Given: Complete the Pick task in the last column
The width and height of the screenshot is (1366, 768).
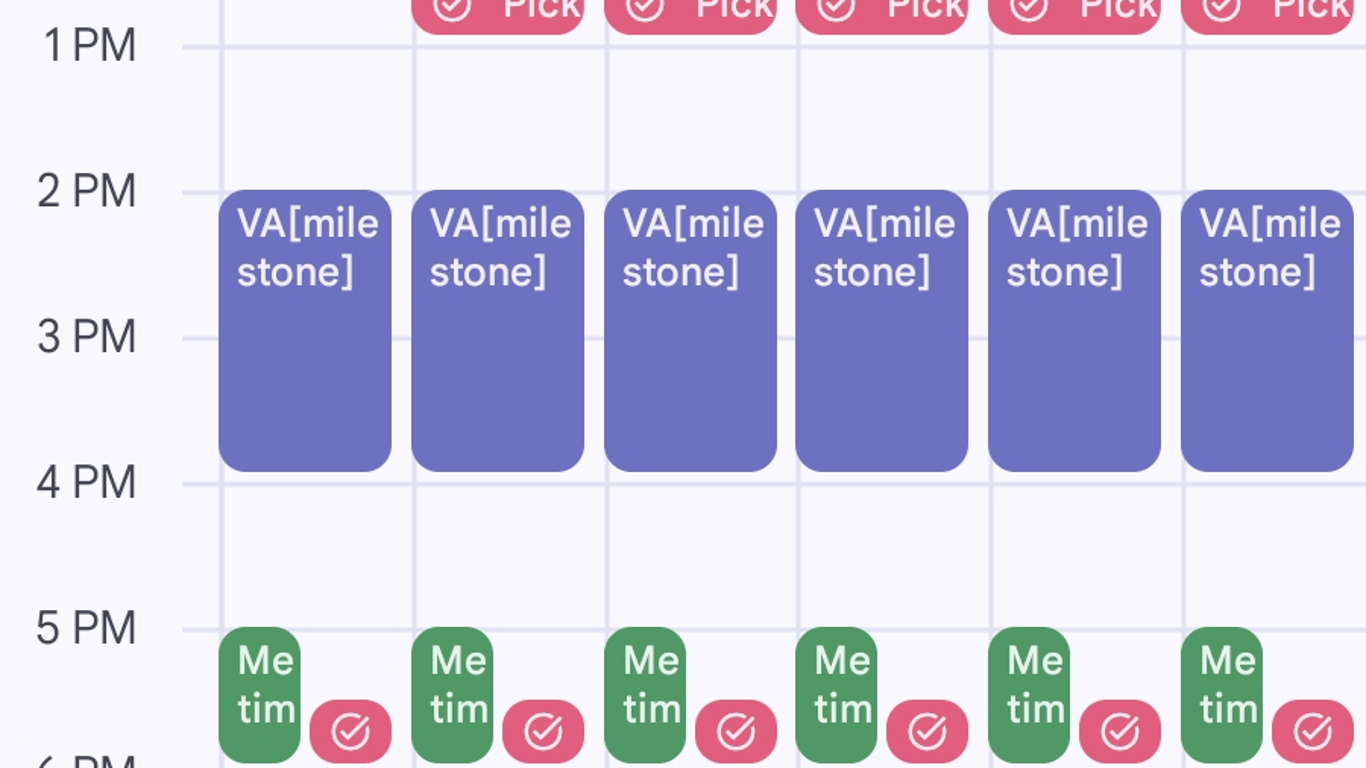Looking at the screenshot, I should click(x=1221, y=8).
